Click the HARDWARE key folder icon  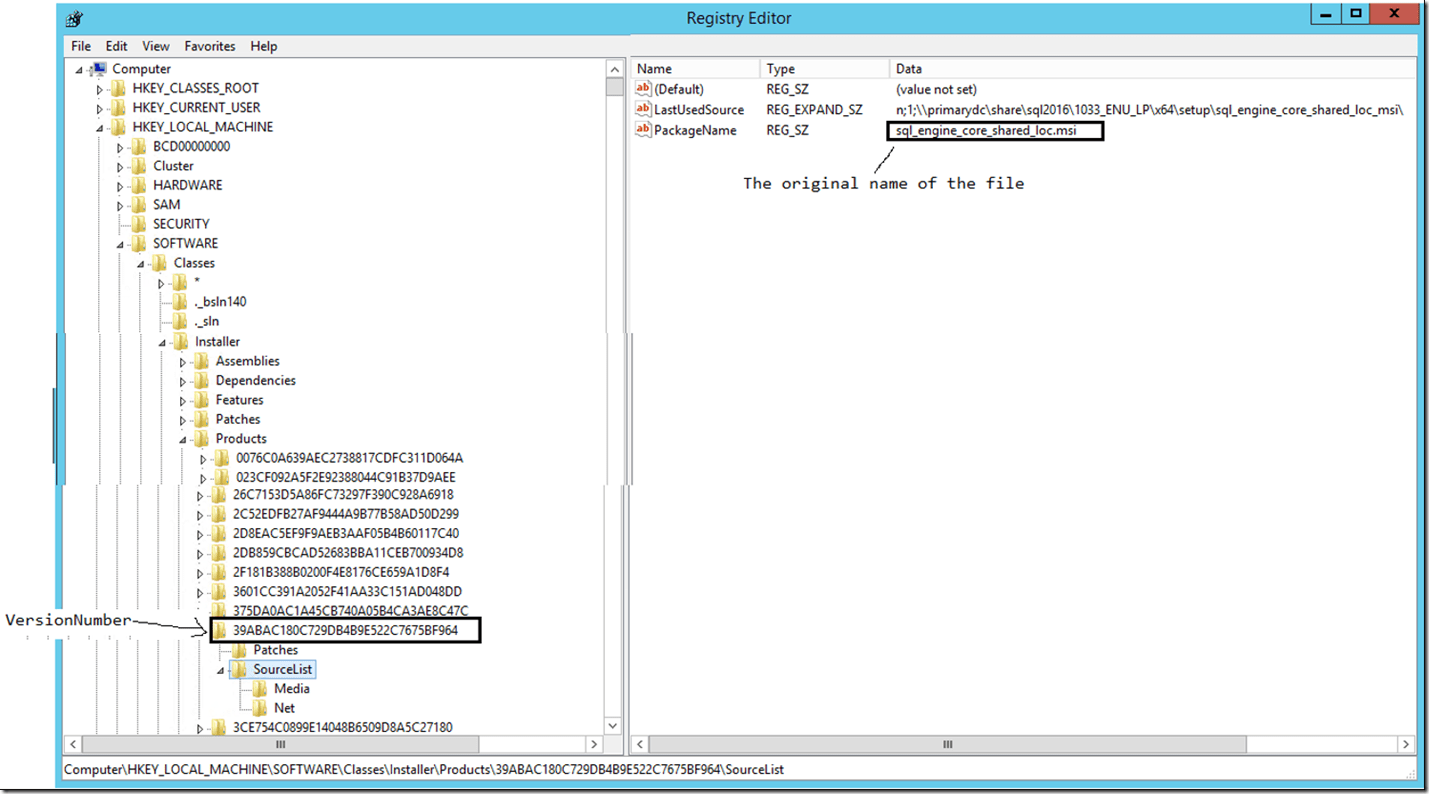click(139, 185)
